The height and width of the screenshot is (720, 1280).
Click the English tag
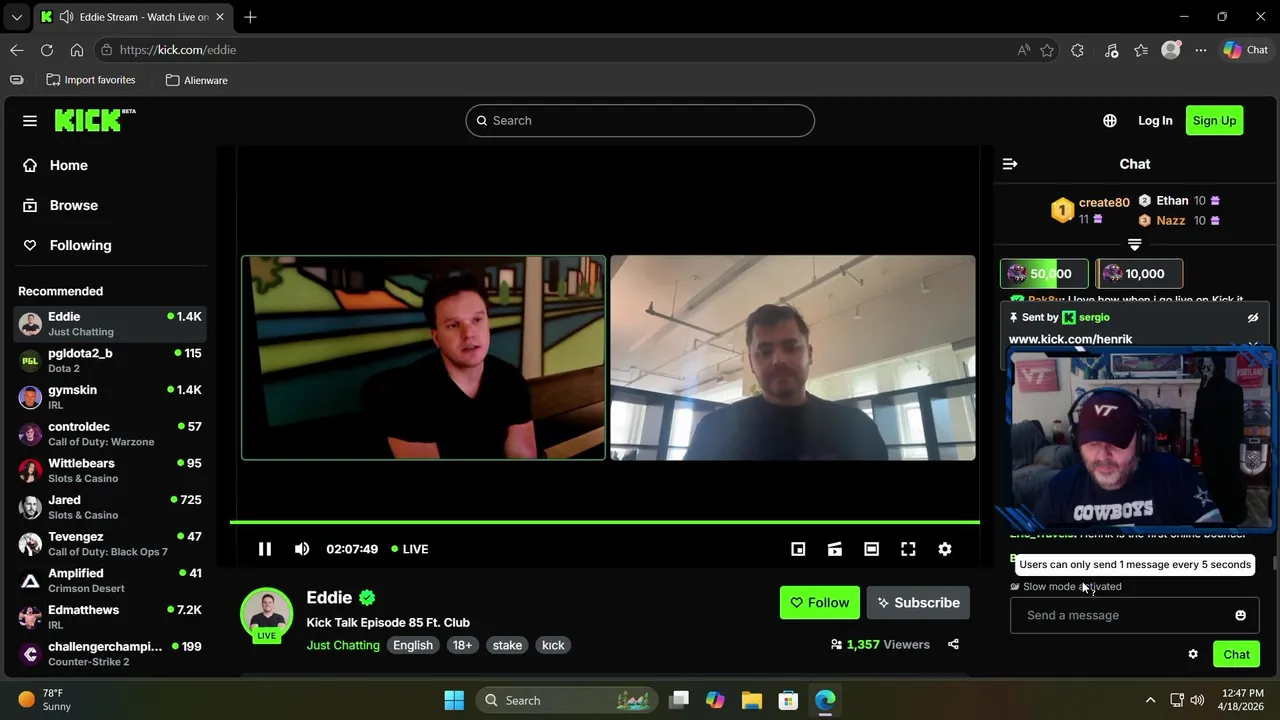pyautogui.click(x=413, y=645)
